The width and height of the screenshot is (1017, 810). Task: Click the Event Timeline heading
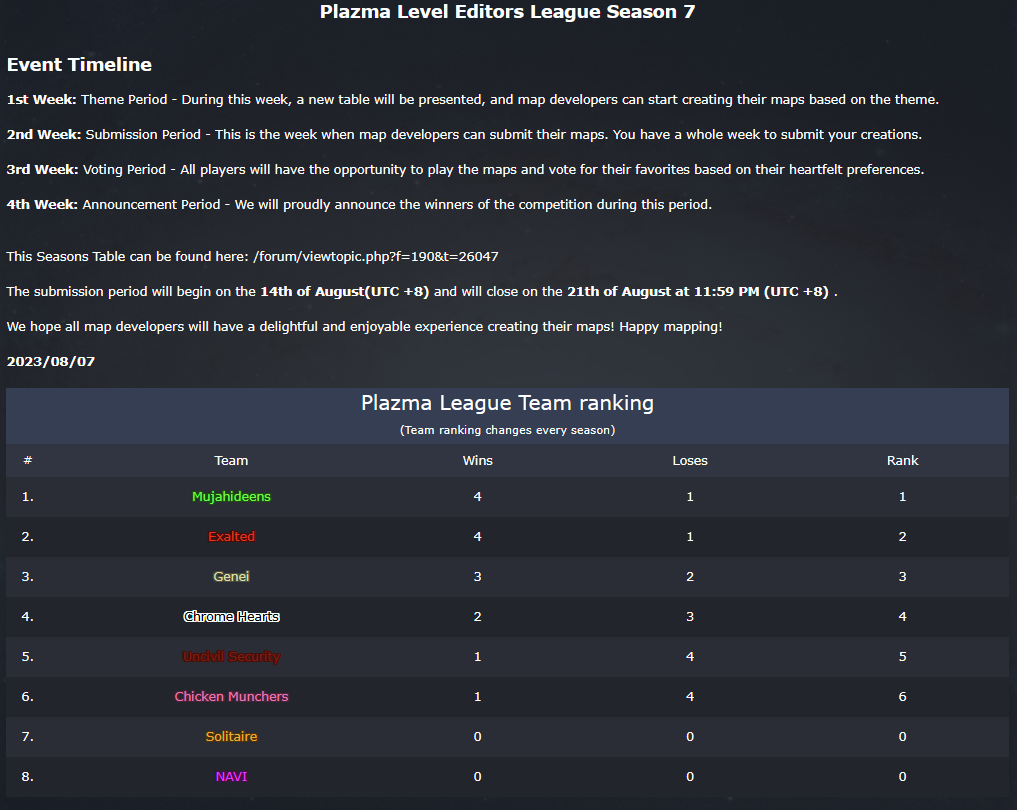click(x=79, y=65)
